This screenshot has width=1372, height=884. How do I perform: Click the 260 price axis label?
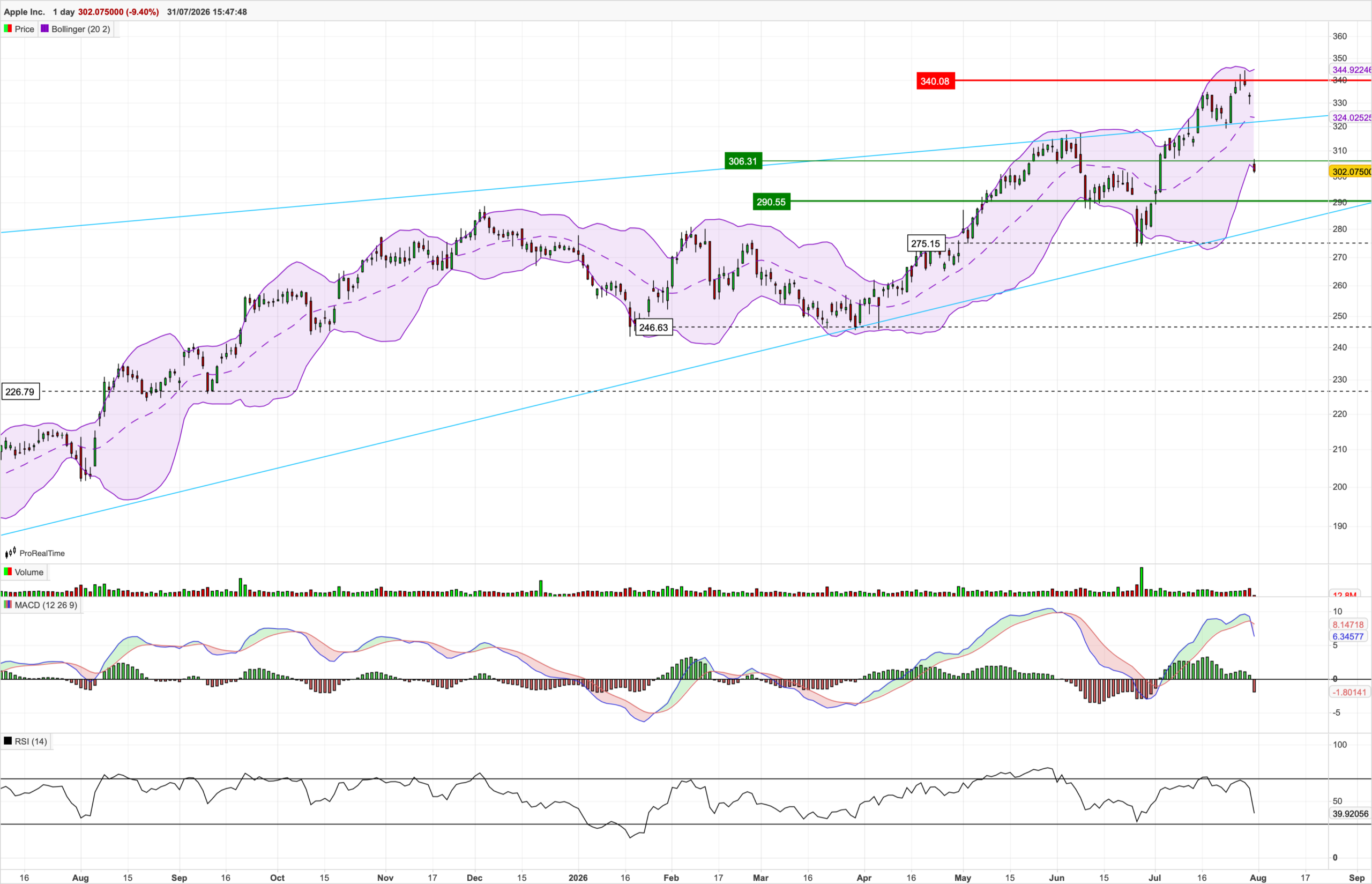click(x=1339, y=285)
